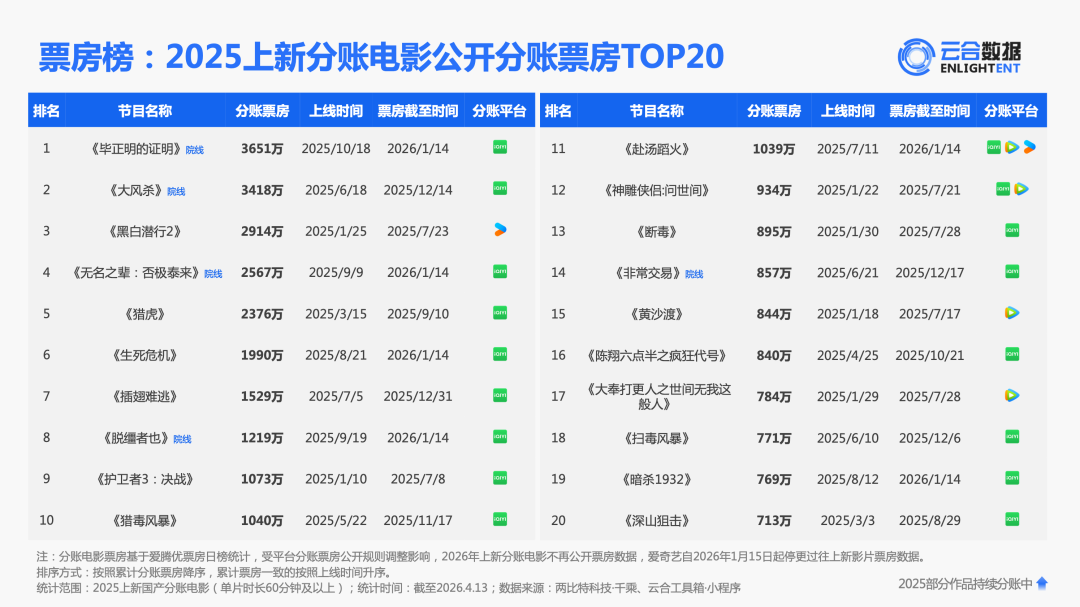
Task: Click the iQIYI icon in 《深山狙击》 row
Action: (1012, 519)
